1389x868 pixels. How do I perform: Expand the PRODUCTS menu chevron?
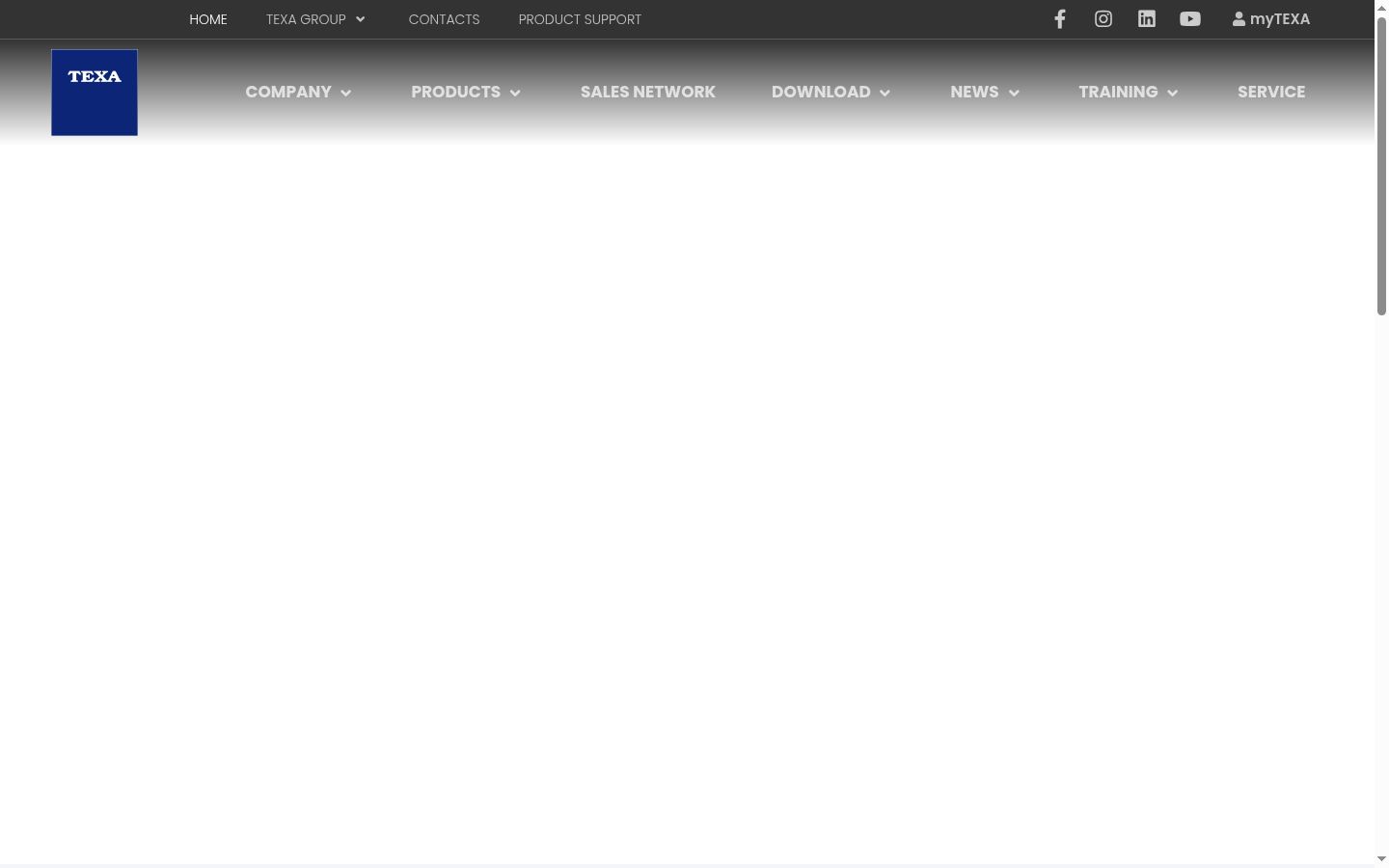point(515,93)
